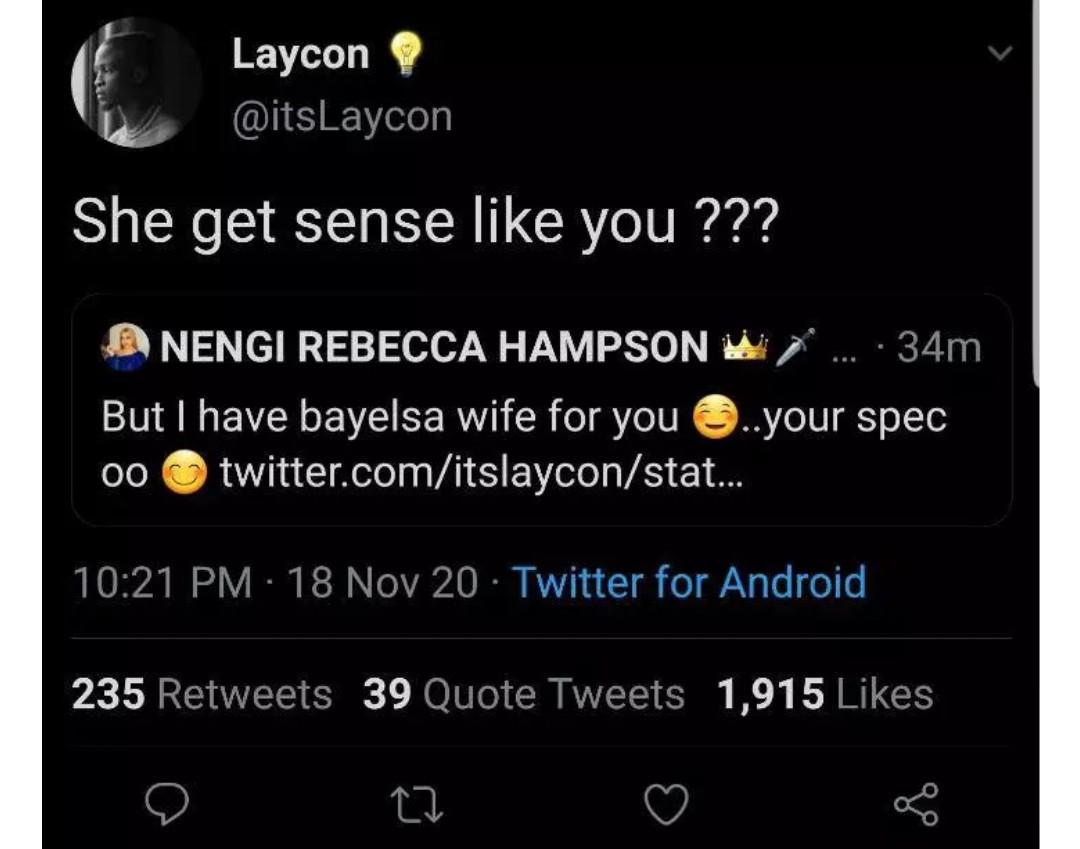Image resolution: width=1080 pixels, height=849 pixels.
Task: Expand the tweet options chevron menu
Action: (998, 53)
